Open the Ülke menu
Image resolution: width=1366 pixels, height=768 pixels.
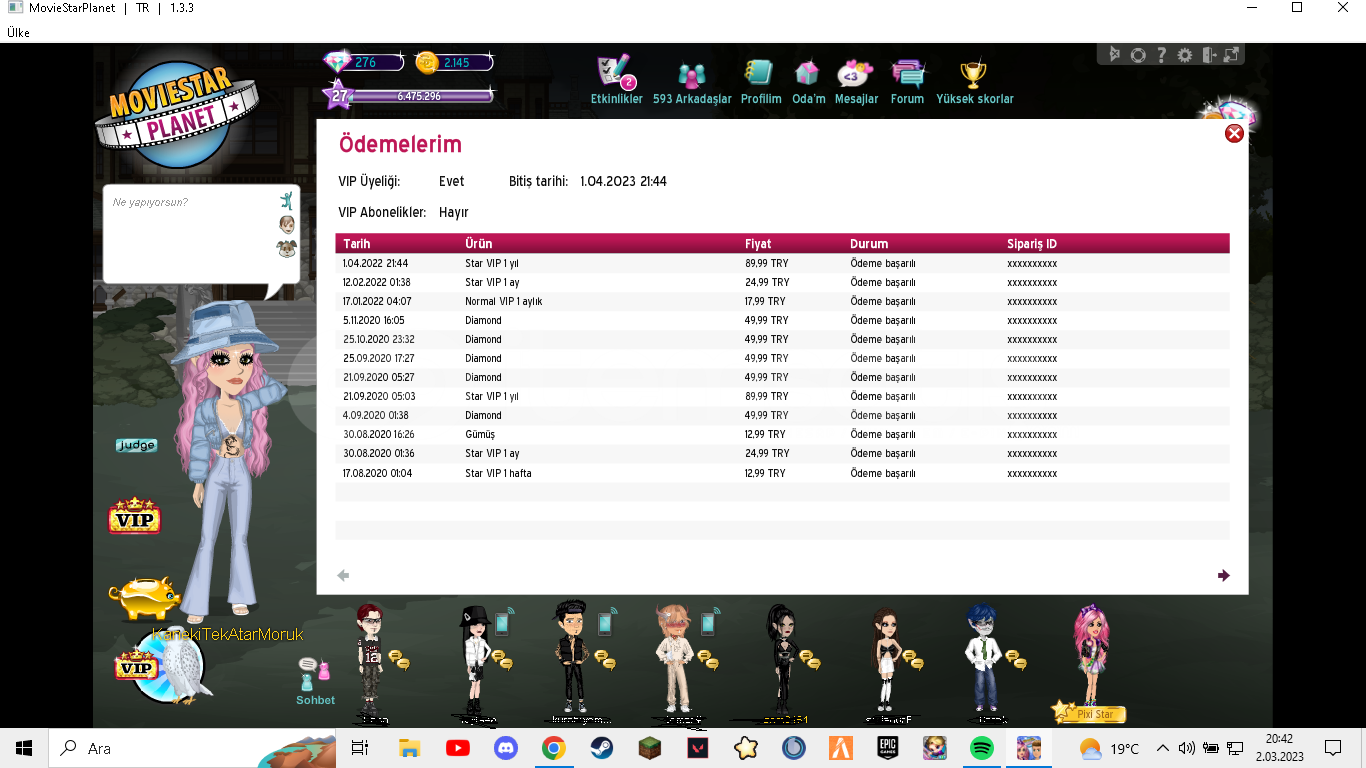point(18,33)
